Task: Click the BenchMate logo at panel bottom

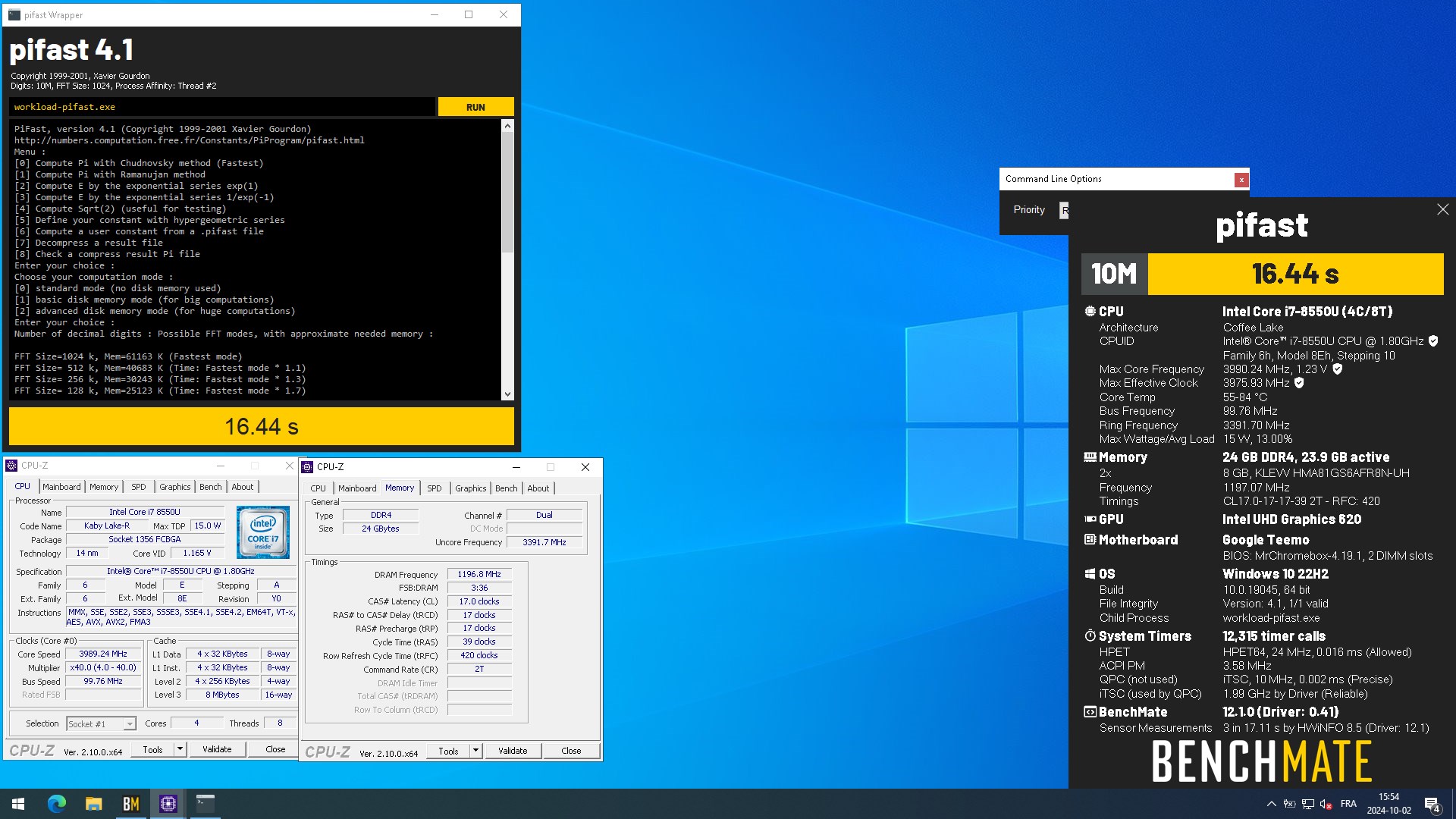Action: coord(1262,761)
